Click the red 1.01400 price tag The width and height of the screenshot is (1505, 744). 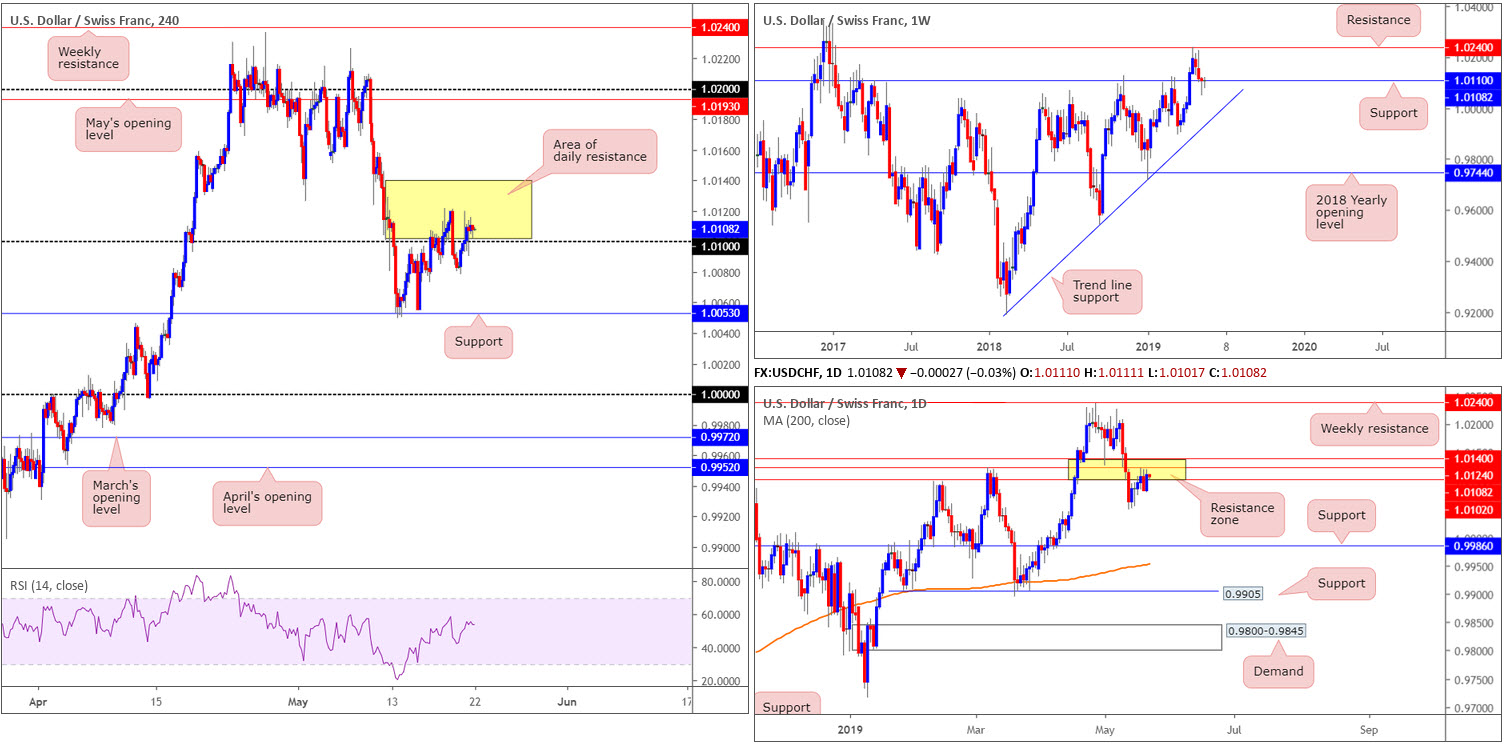(1475, 459)
